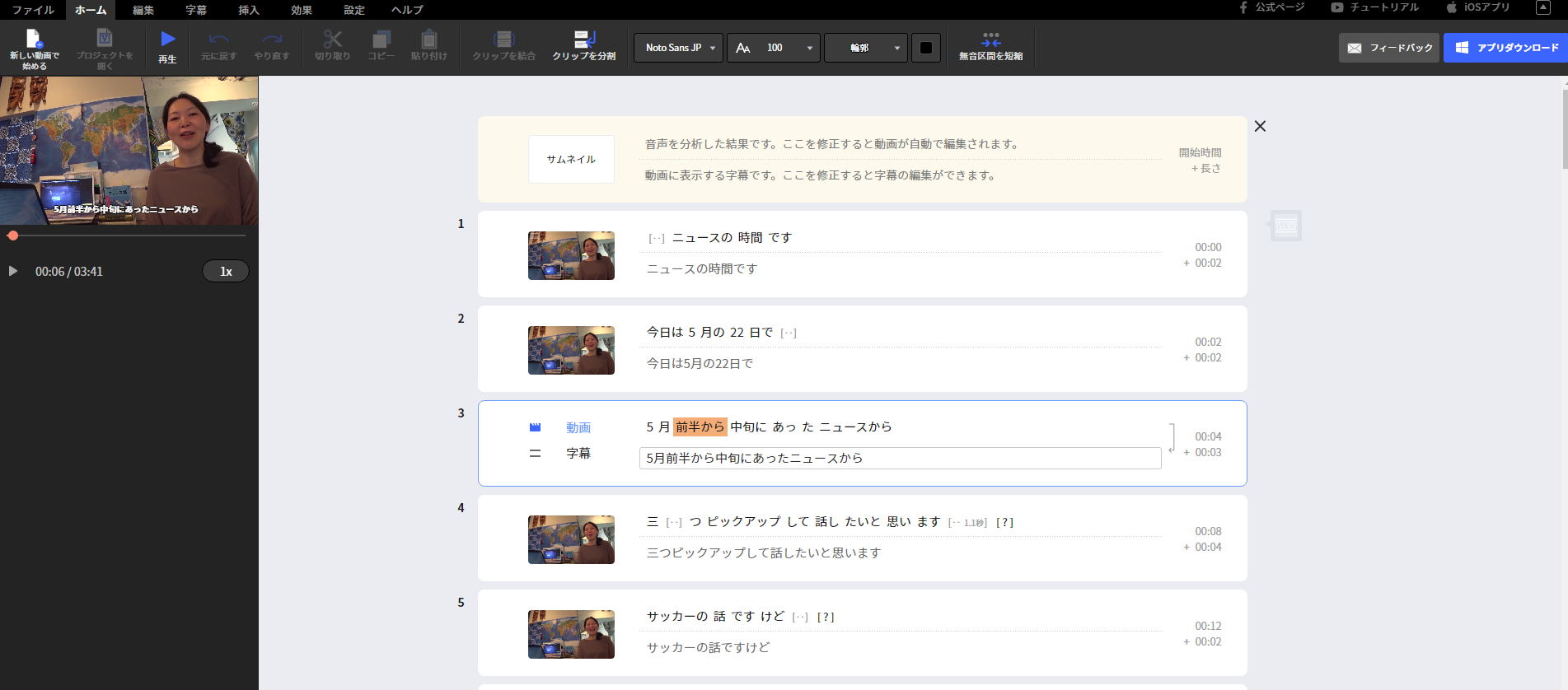Copy with the コピー icon
This screenshot has width=1568, height=690.
pyautogui.click(x=381, y=39)
